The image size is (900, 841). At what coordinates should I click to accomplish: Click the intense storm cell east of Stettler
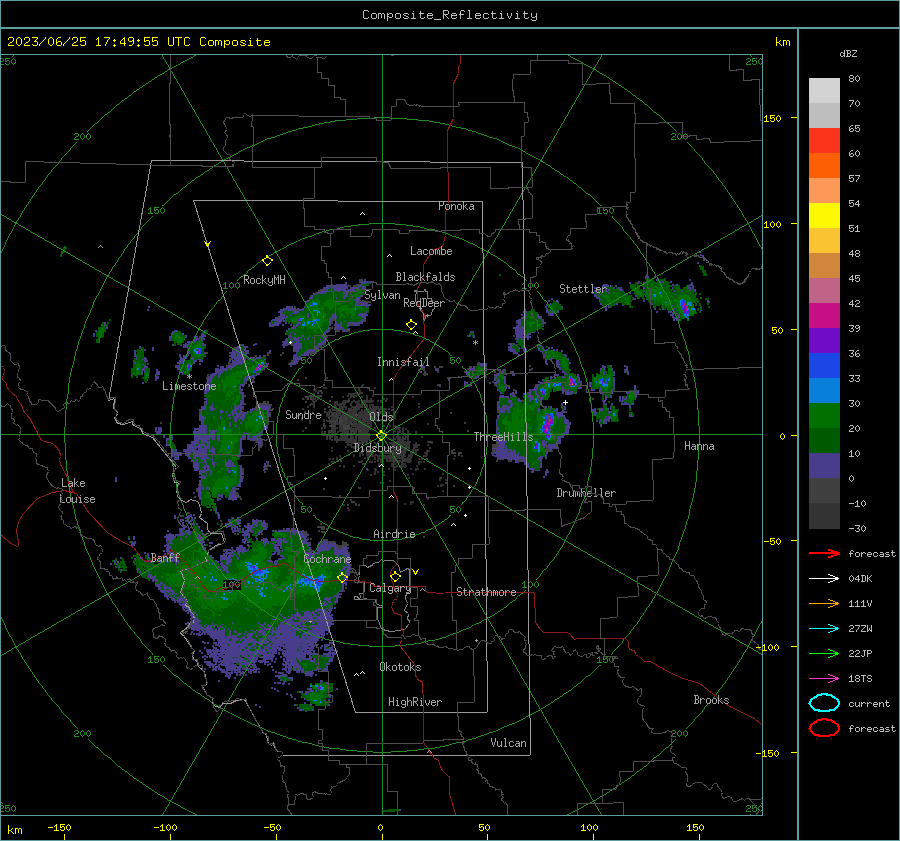click(x=685, y=307)
